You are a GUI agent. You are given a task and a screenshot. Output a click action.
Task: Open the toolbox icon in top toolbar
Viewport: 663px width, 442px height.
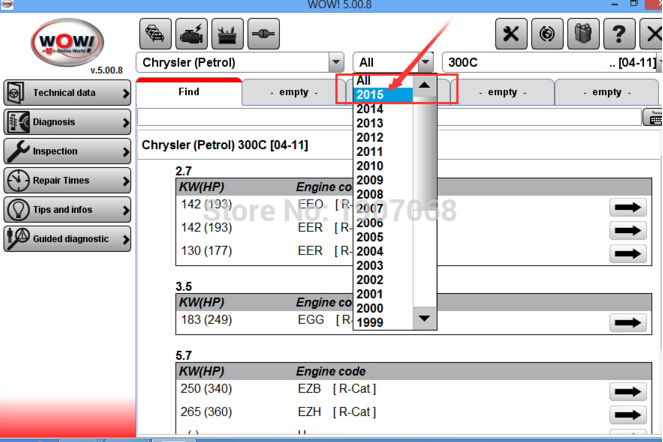(227, 34)
